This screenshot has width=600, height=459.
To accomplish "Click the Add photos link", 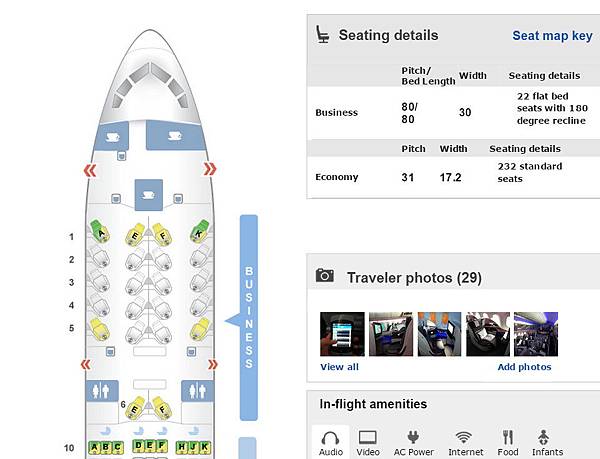I will (524, 367).
